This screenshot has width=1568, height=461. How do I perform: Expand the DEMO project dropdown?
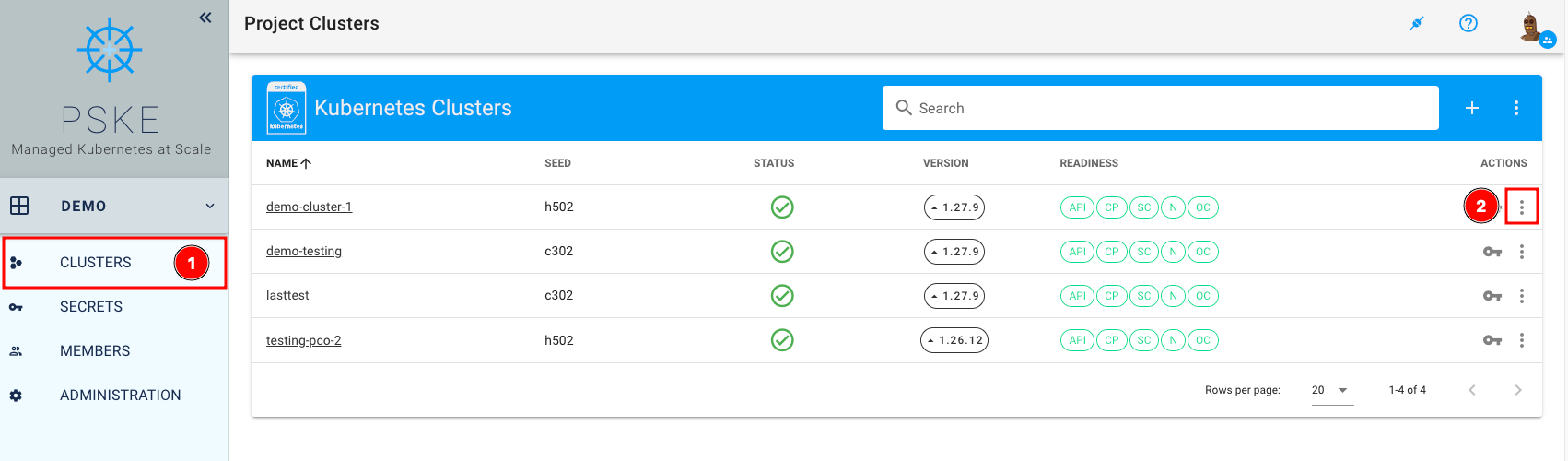[210, 206]
